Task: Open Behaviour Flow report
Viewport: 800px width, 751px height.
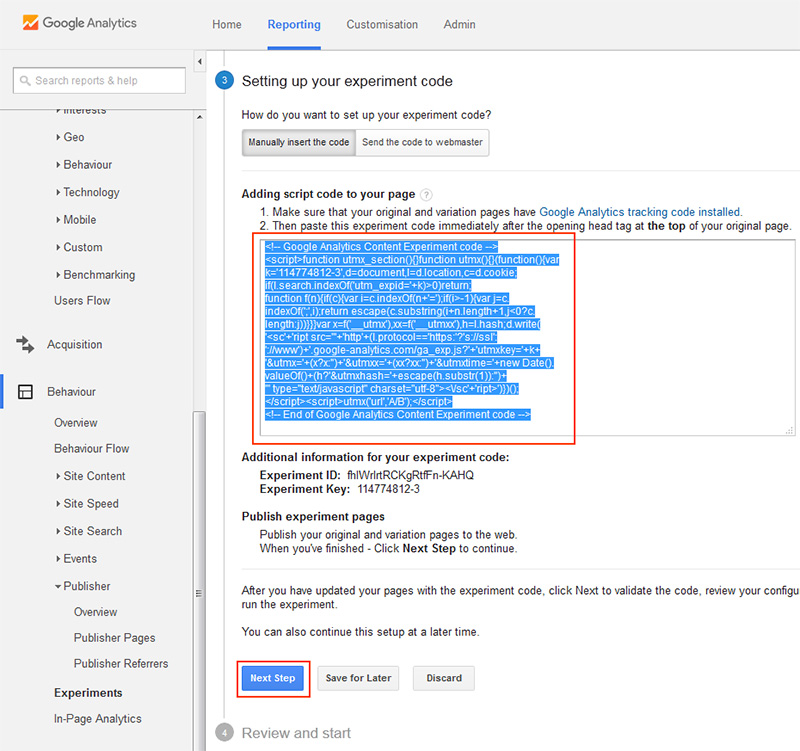Action: [92, 448]
